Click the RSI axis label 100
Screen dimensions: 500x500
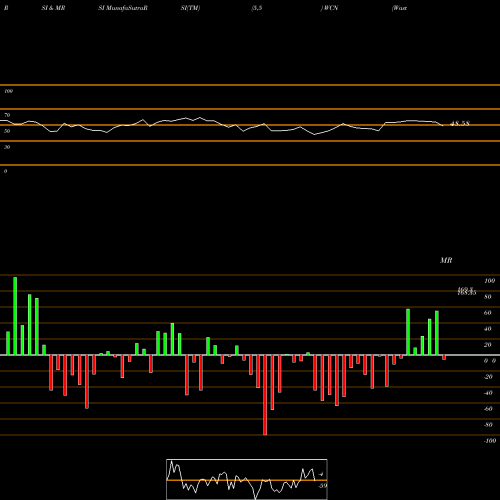[8, 91]
